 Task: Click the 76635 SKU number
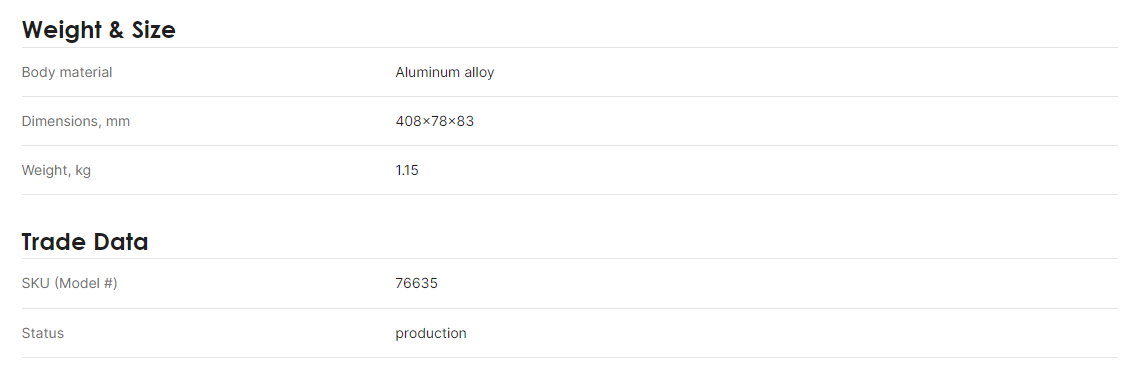click(x=416, y=283)
